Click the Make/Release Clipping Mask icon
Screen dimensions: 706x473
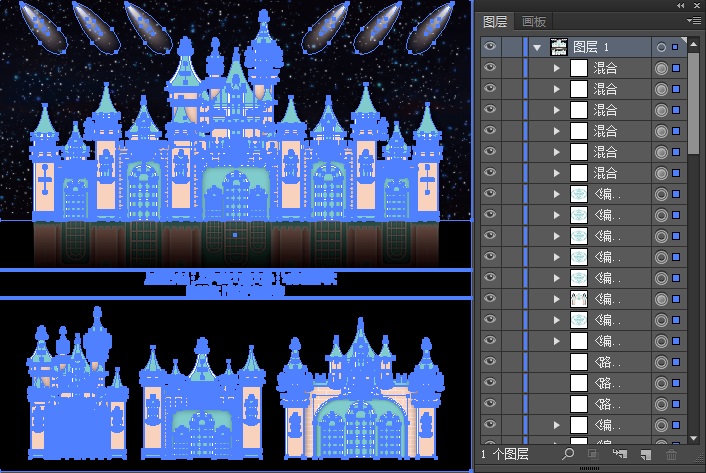593,454
